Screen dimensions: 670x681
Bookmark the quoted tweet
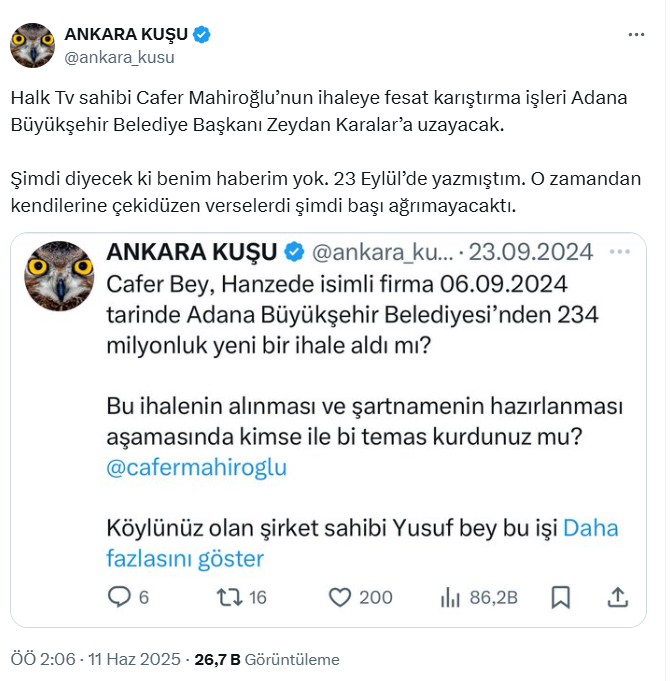point(561,597)
